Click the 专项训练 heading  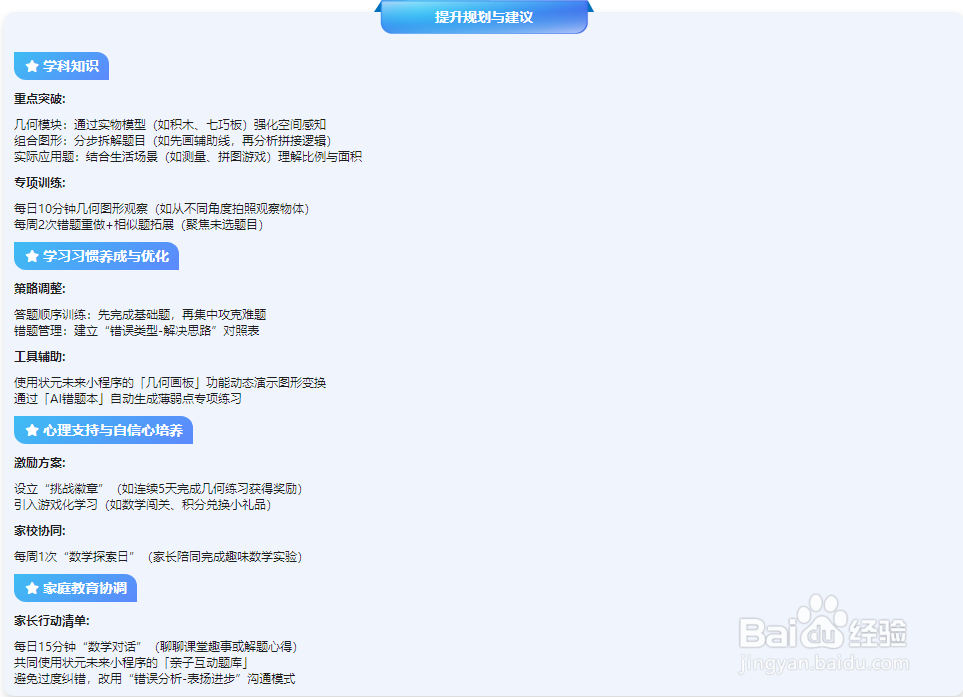(40, 182)
